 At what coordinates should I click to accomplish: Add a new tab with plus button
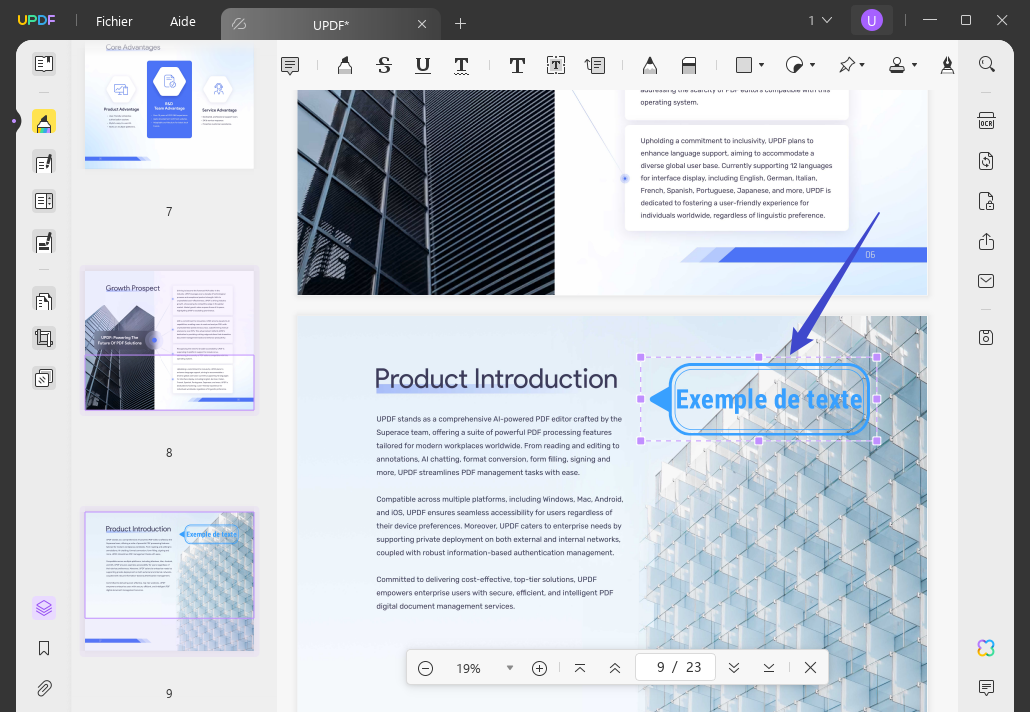(460, 24)
